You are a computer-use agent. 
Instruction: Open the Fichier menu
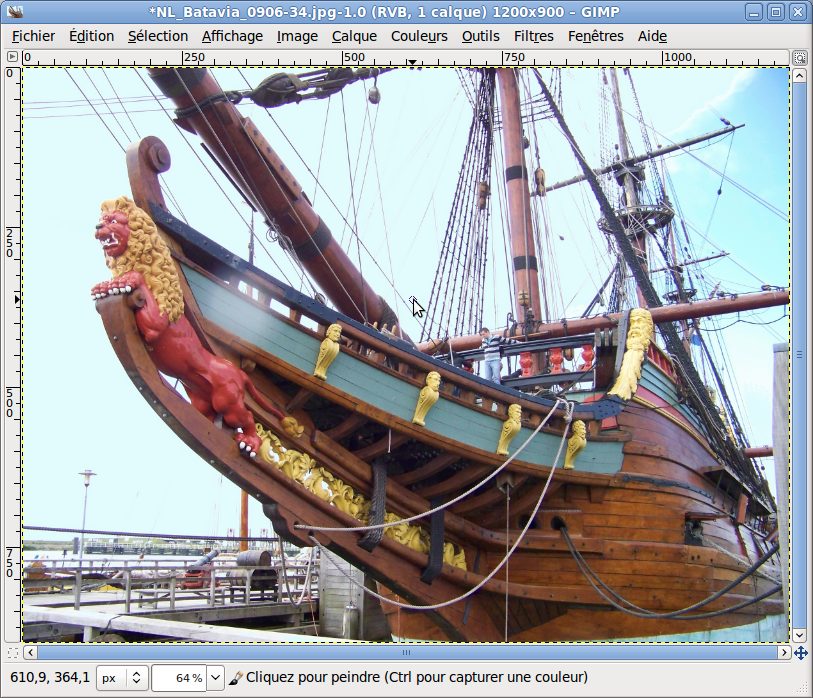[33, 36]
